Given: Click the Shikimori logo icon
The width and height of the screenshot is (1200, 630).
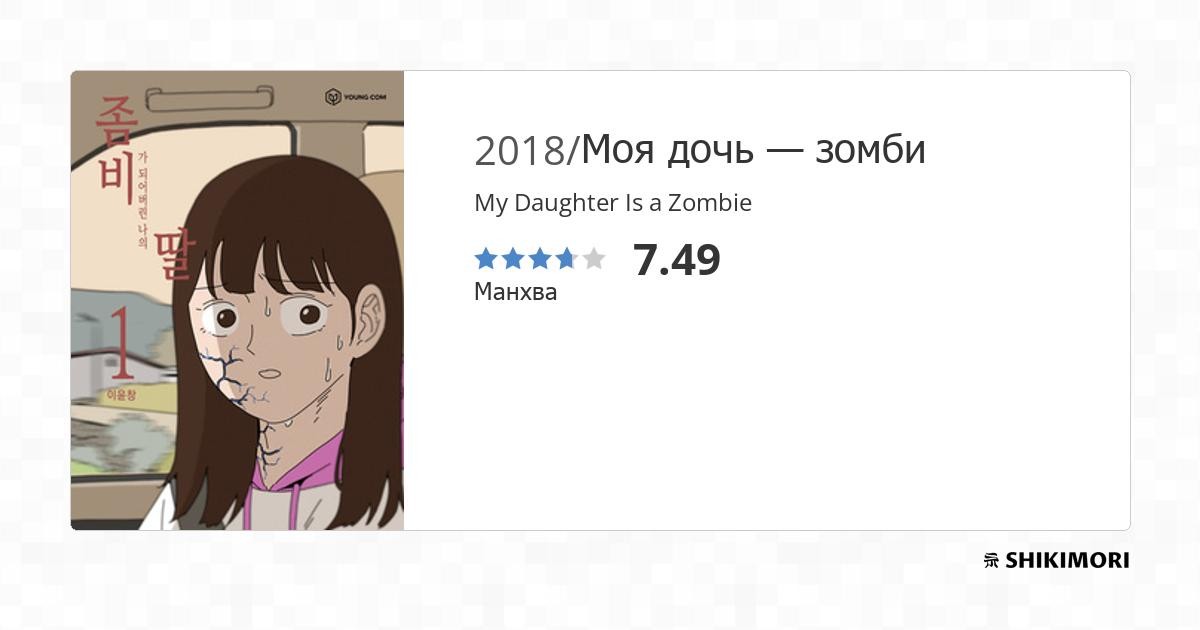Looking at the screenshot, I should (991, 561).
